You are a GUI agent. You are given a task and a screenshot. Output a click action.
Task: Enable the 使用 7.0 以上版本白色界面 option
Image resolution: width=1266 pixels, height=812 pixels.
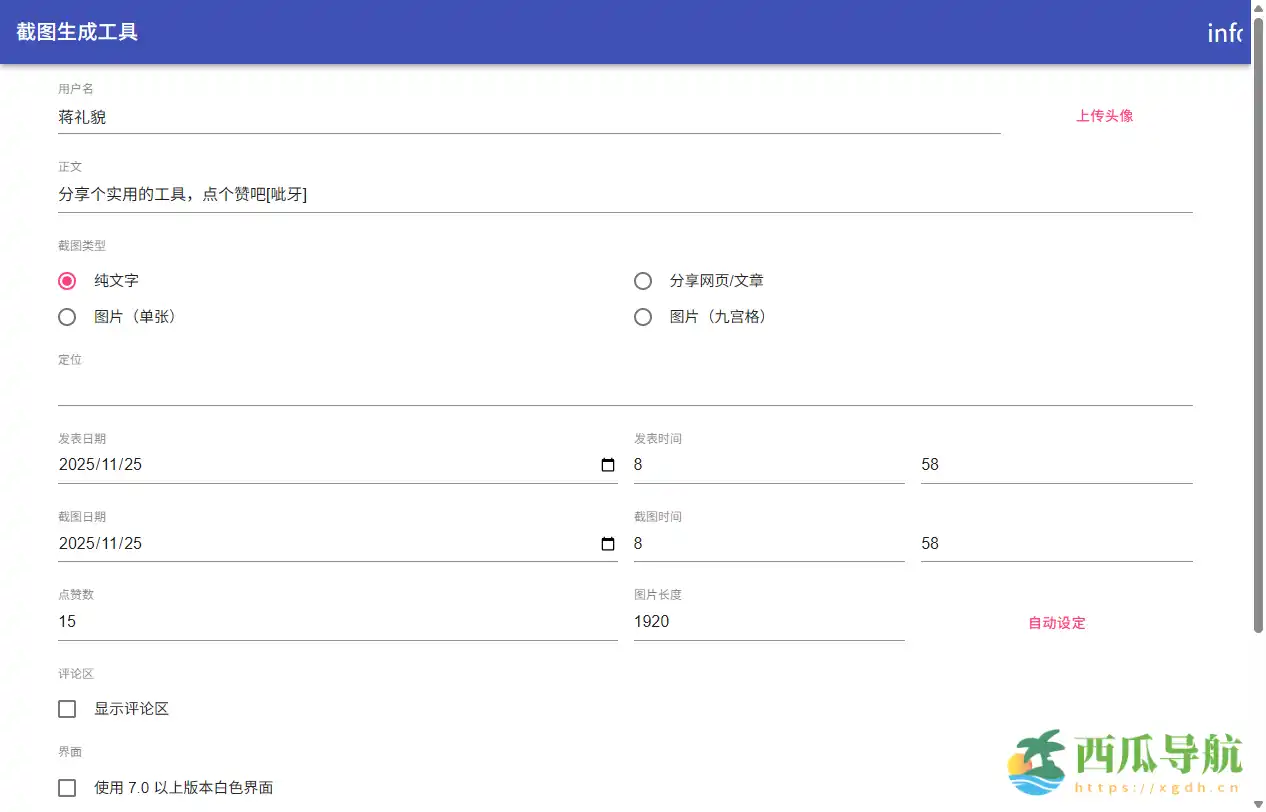(x=66, y=787)
